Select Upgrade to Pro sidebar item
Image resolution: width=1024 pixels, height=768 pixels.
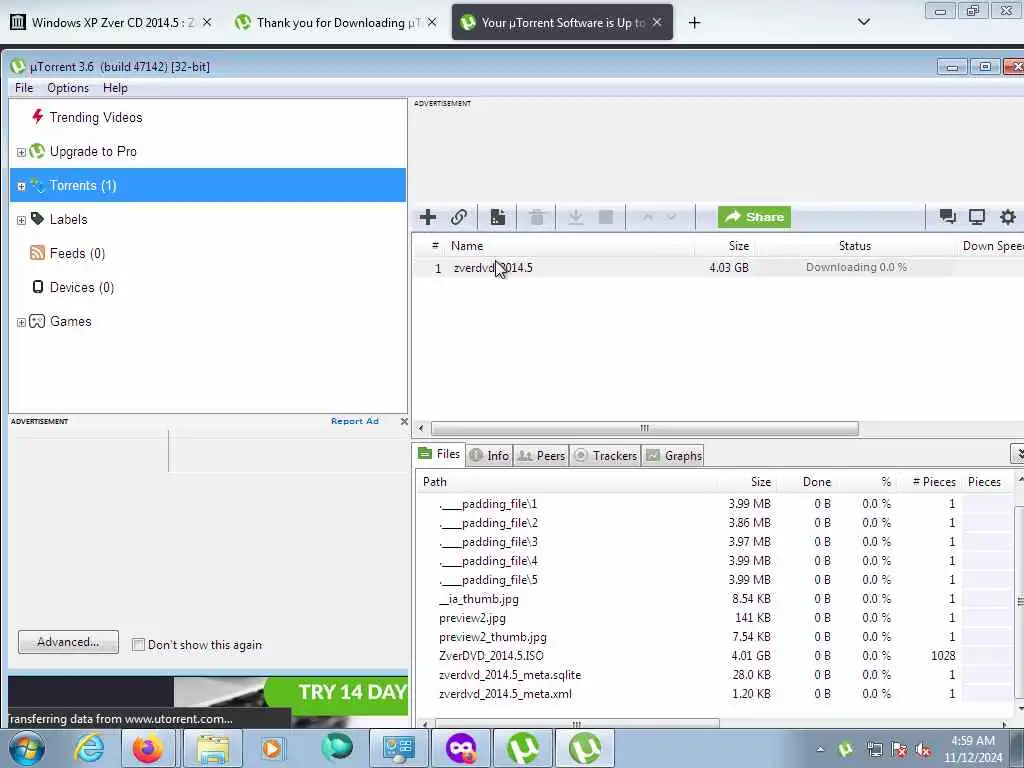93,152
